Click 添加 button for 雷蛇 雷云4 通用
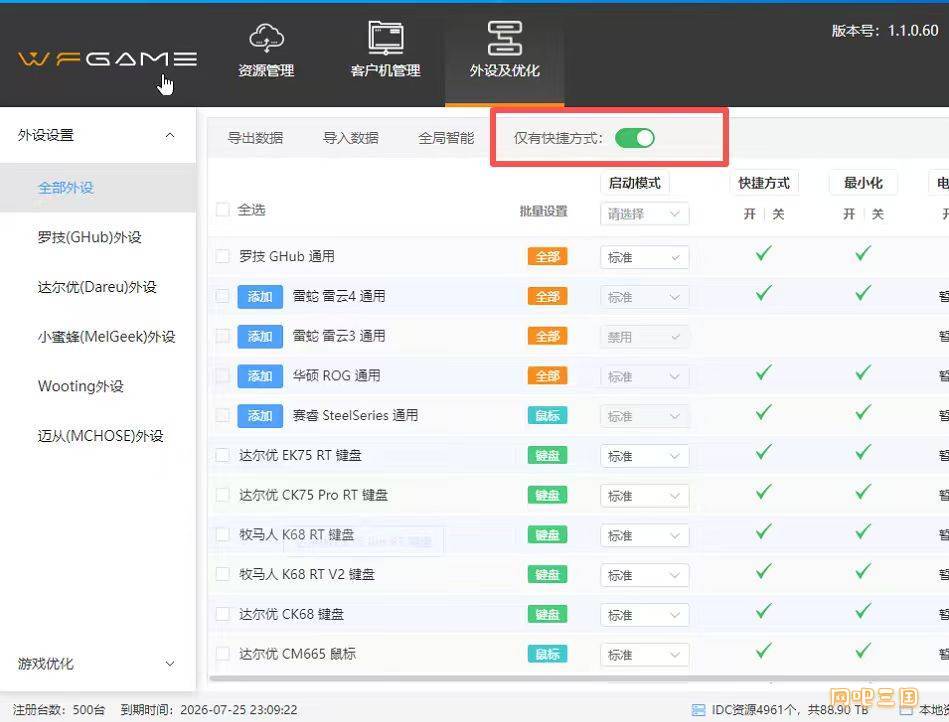Screen dimensions: 949x722 click(260, 297)
